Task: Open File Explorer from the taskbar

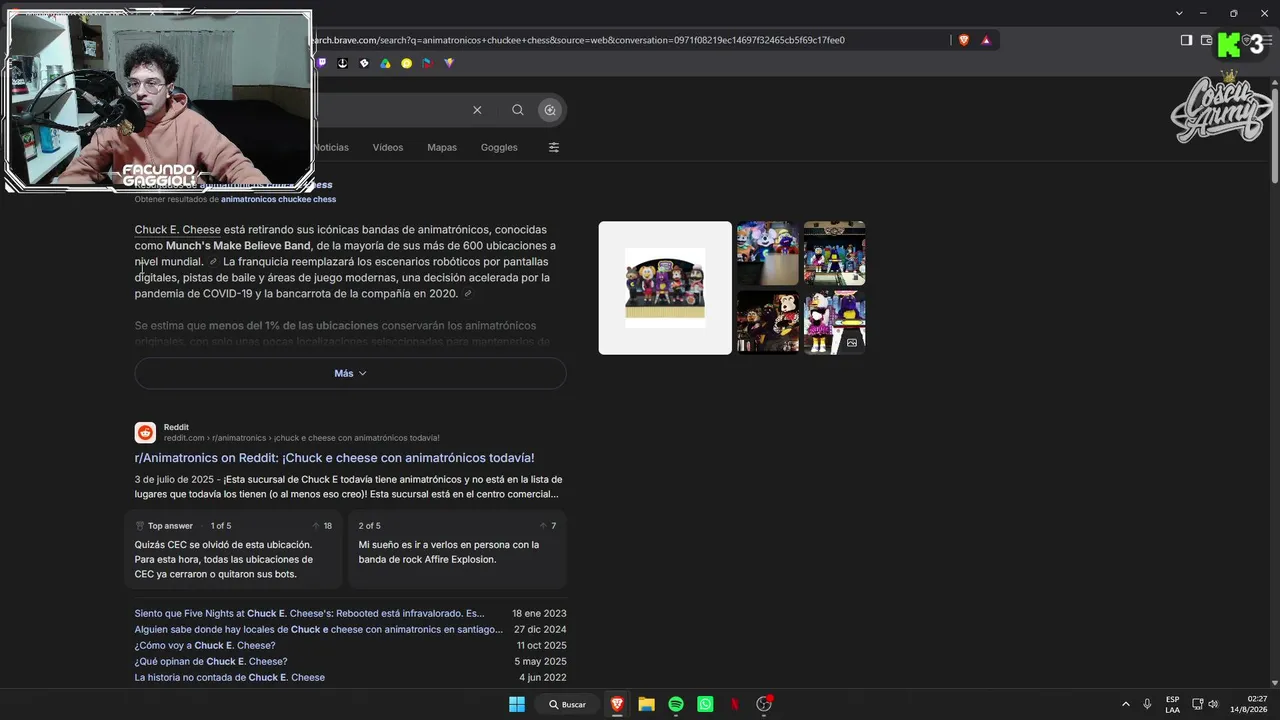Action: click(x=646, y=704)
